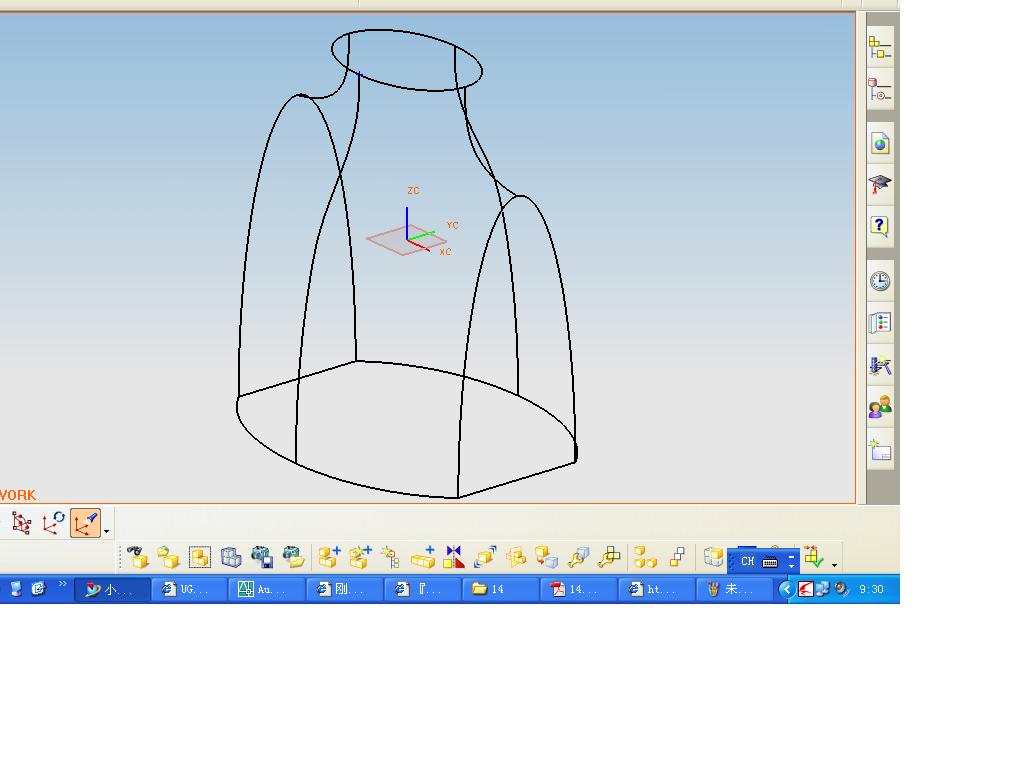Click the Show Product Outline icon
1024x768 pixels.
[x=231, y=557]
